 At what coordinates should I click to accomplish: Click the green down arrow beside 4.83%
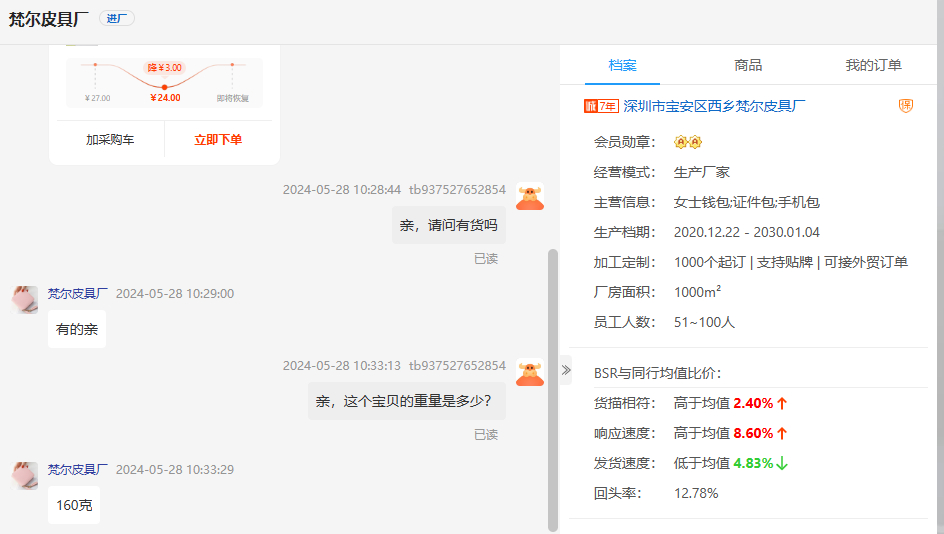coord(782,464)
